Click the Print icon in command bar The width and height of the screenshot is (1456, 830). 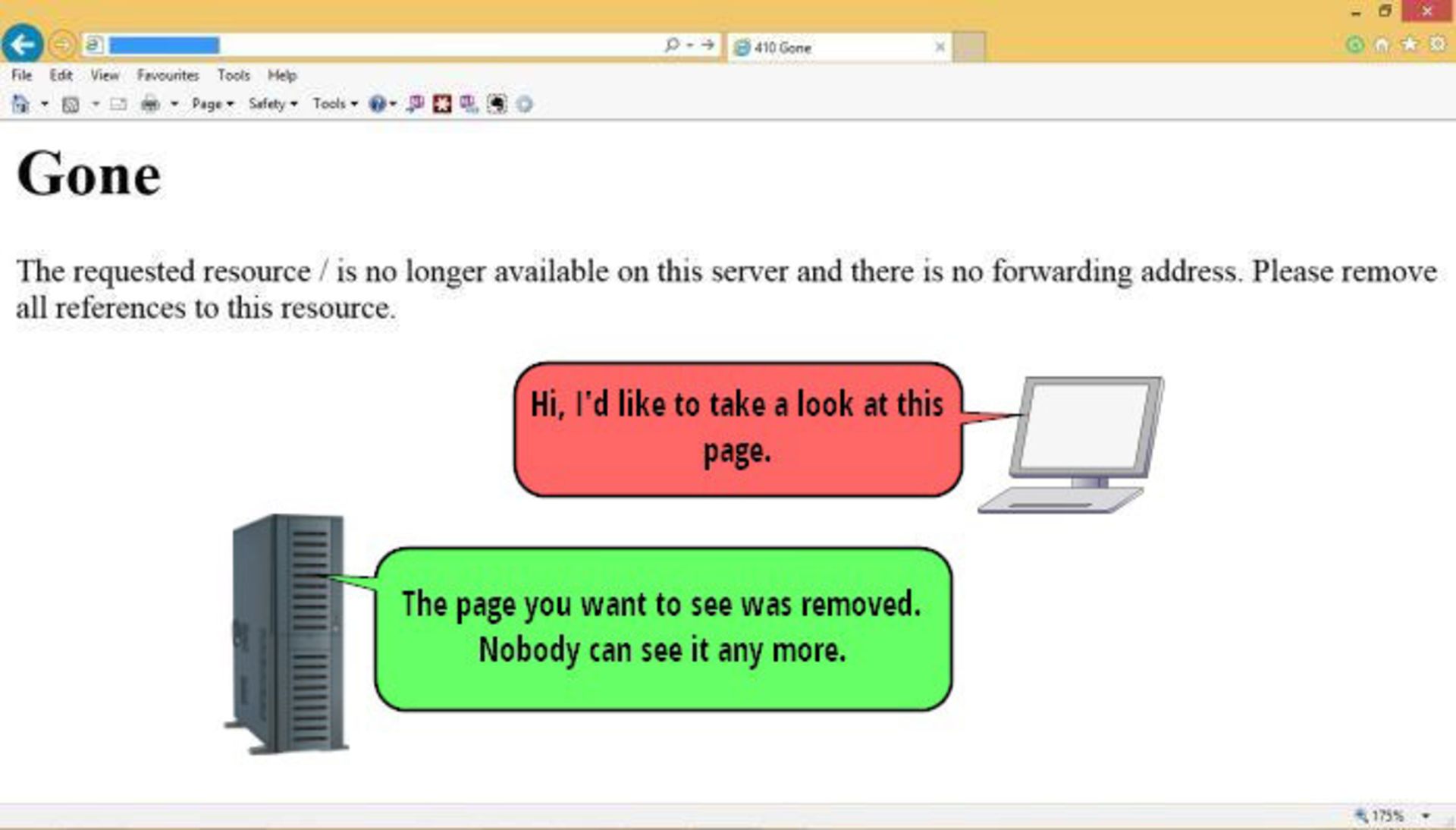point(150,104)
